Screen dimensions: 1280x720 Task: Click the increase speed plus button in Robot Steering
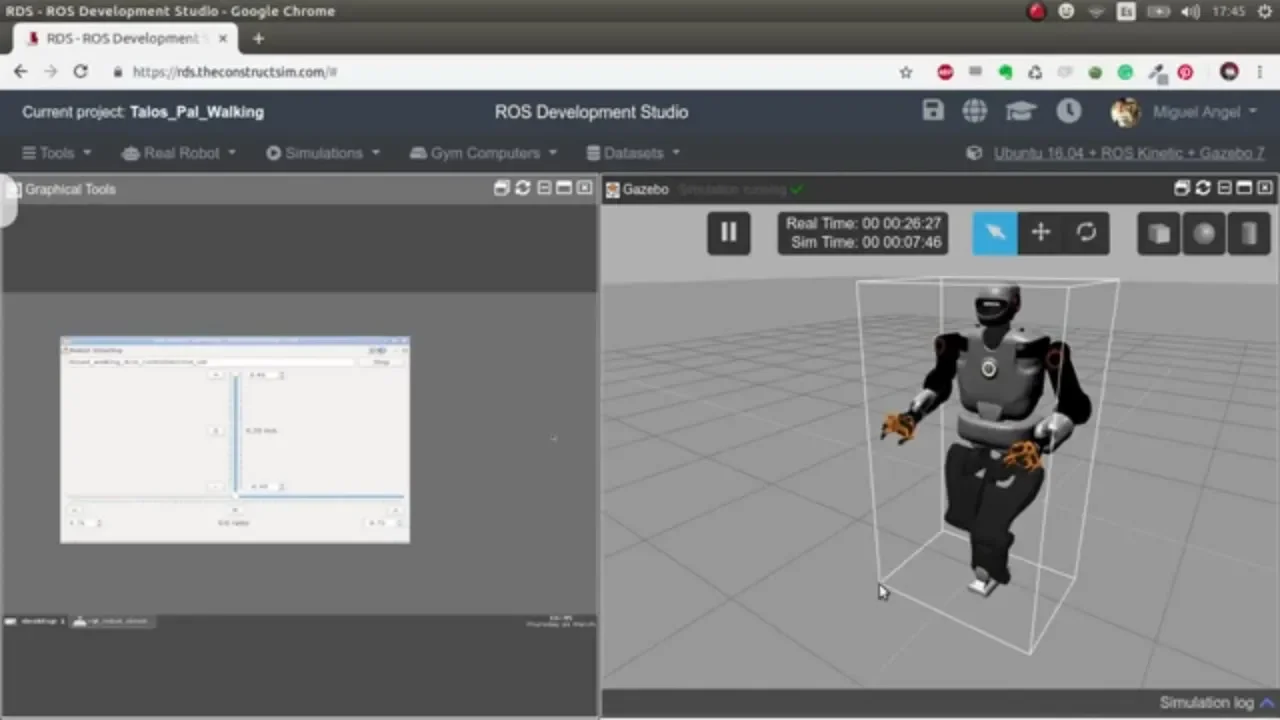tap(216, 374)
